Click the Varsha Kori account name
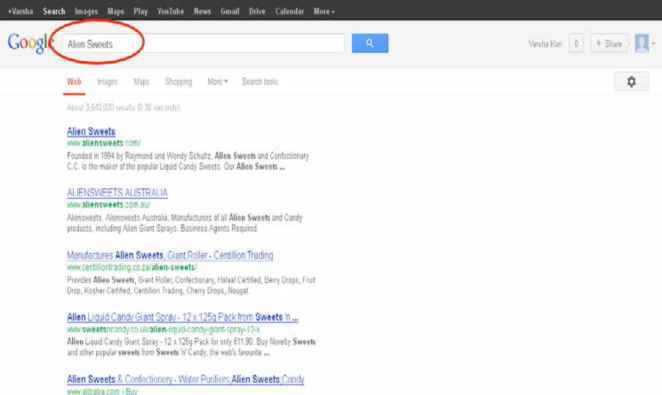662x395 pixels. (x=545, y=44)
